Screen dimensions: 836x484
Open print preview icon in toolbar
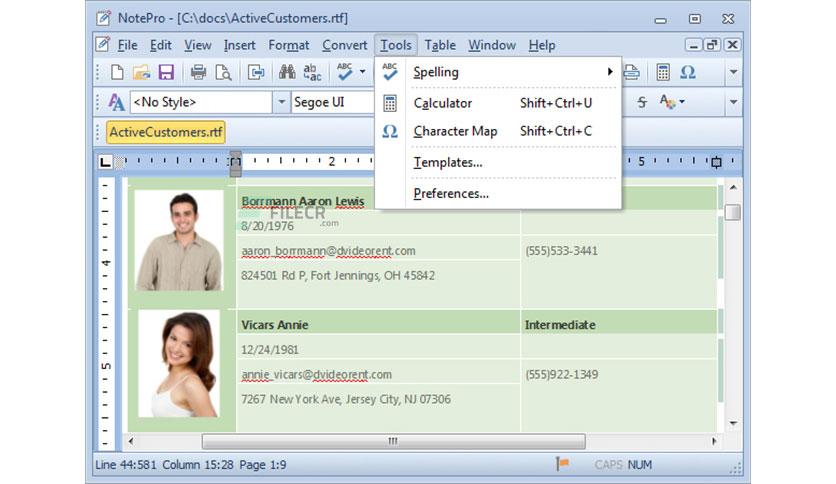pos(223,72)
